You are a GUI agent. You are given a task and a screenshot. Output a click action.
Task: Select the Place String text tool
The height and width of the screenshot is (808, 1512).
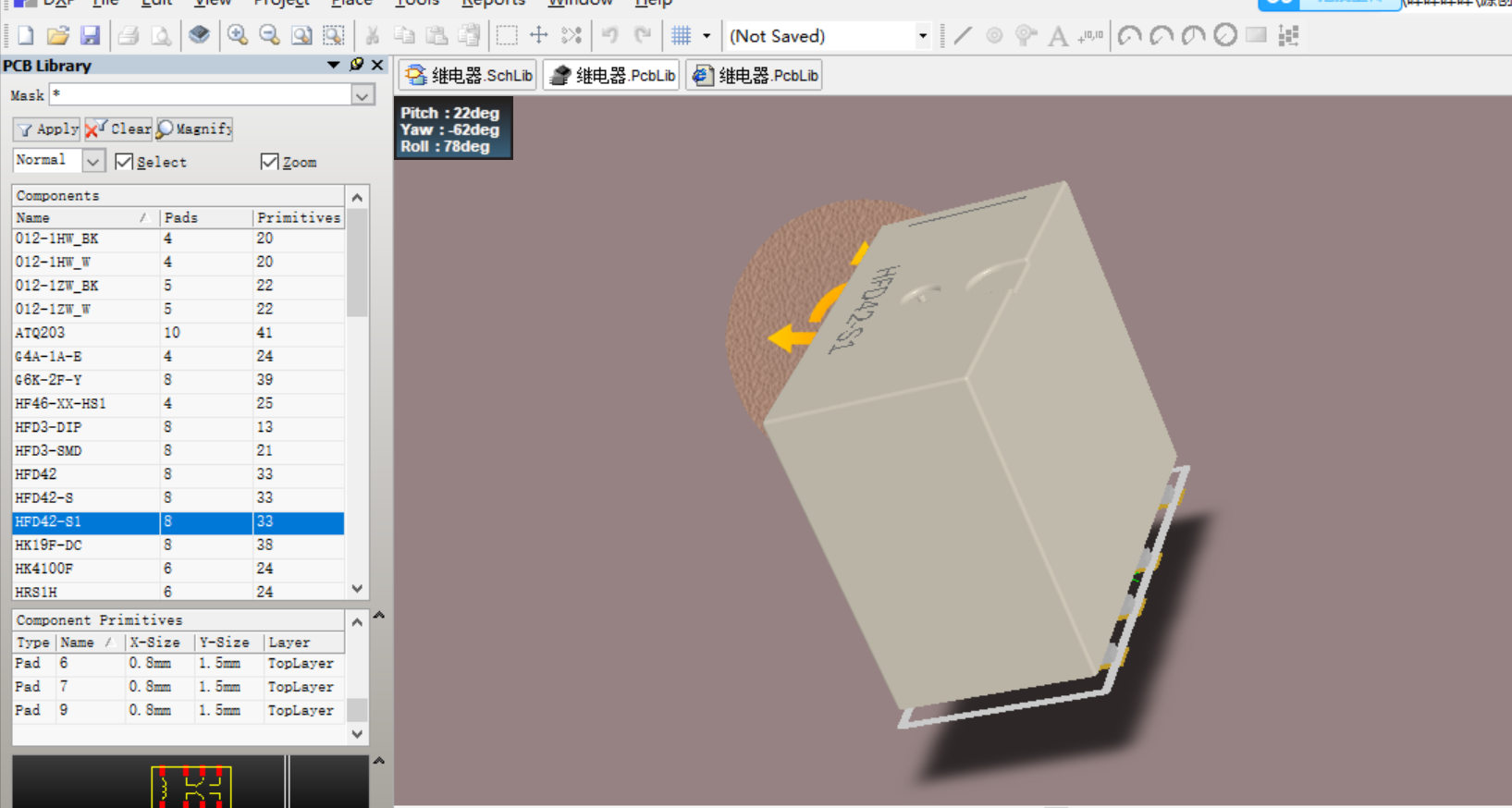(x=1058, y=36)
